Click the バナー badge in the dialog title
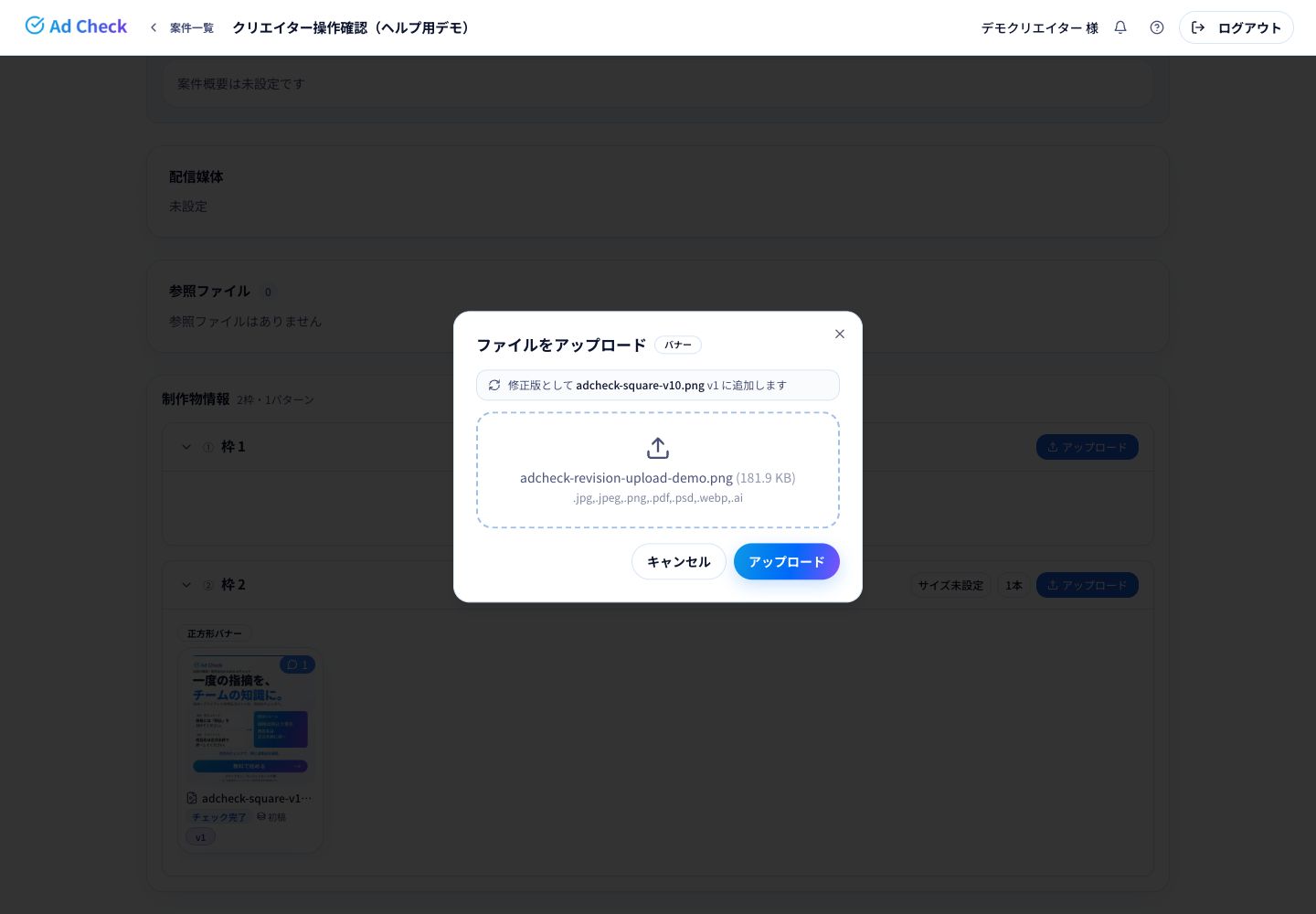1316x914 pixels. [678, 345]
